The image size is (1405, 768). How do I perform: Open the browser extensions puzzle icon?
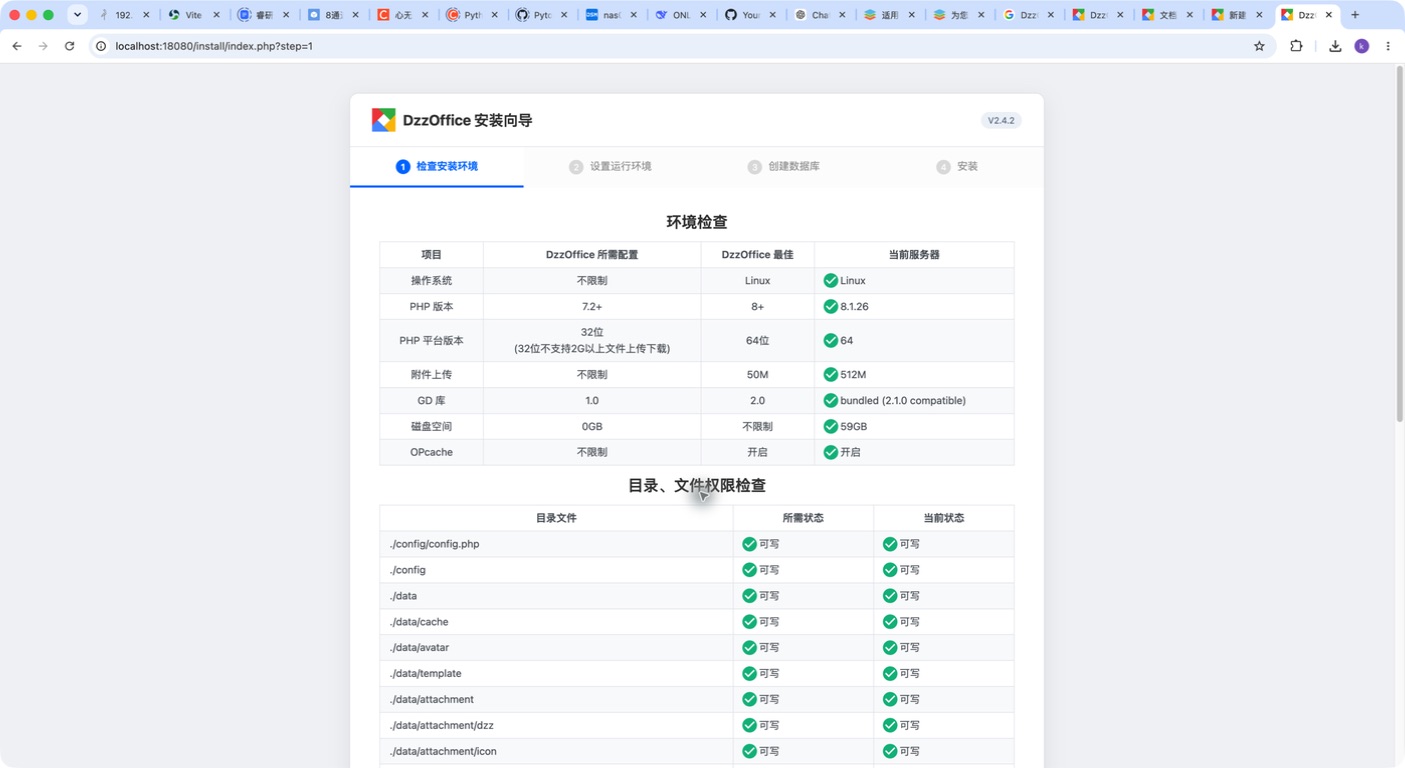click(1296, 46)
